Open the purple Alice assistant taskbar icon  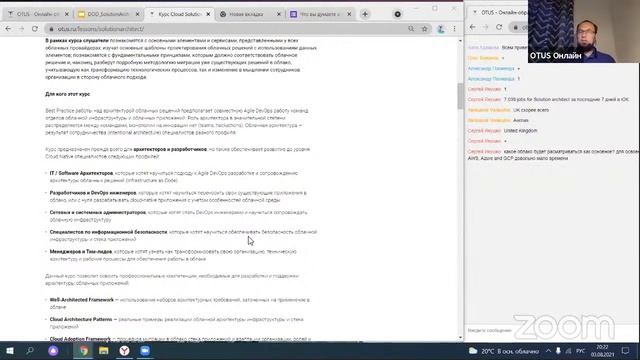point(53,351)
